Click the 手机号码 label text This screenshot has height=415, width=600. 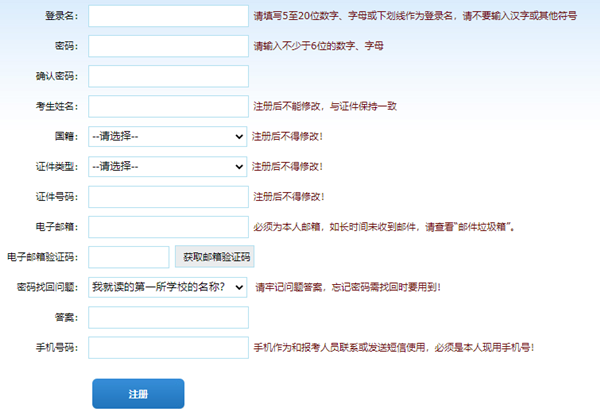tap(60, 348)
